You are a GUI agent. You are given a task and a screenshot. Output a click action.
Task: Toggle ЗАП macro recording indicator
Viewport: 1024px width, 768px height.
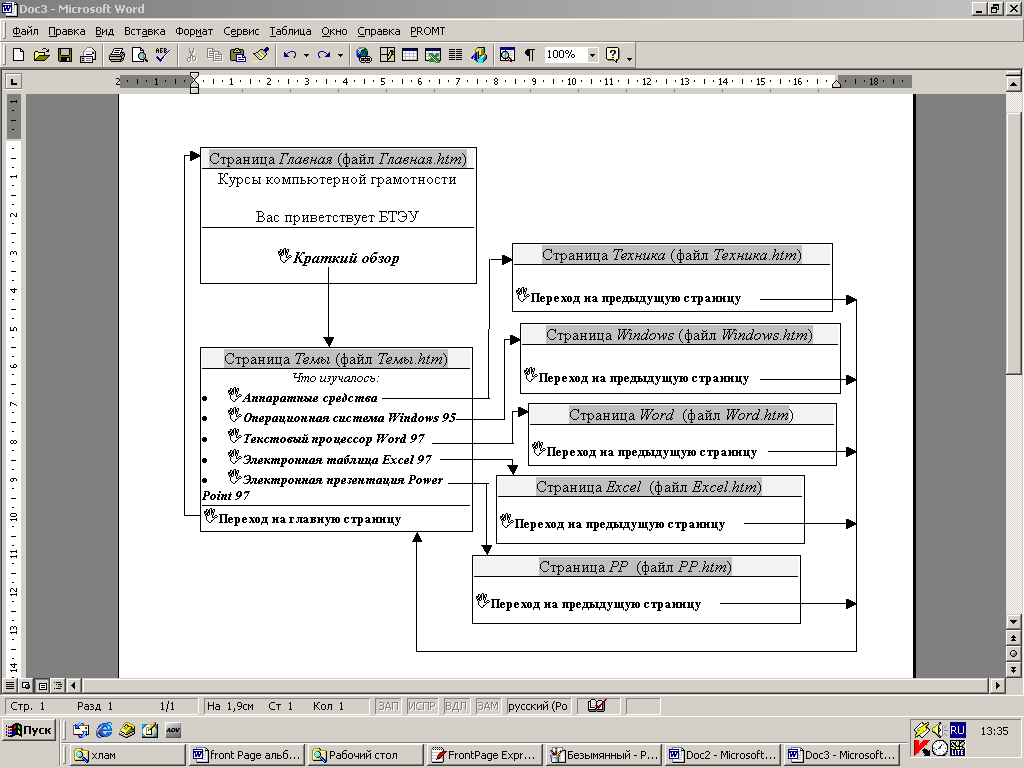click(388, 706)
